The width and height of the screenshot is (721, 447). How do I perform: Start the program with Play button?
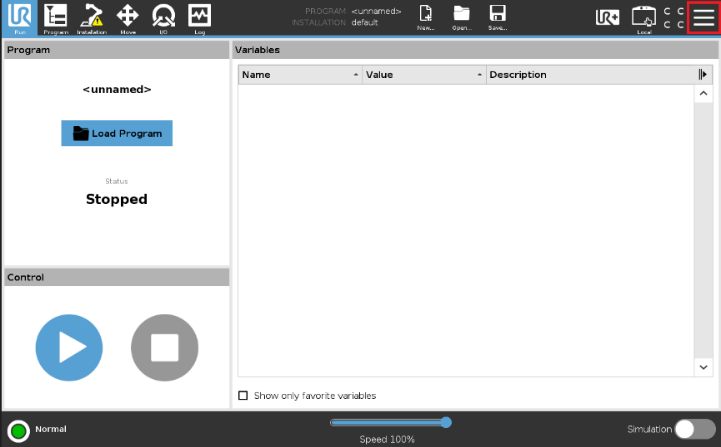tap(69, 348)
